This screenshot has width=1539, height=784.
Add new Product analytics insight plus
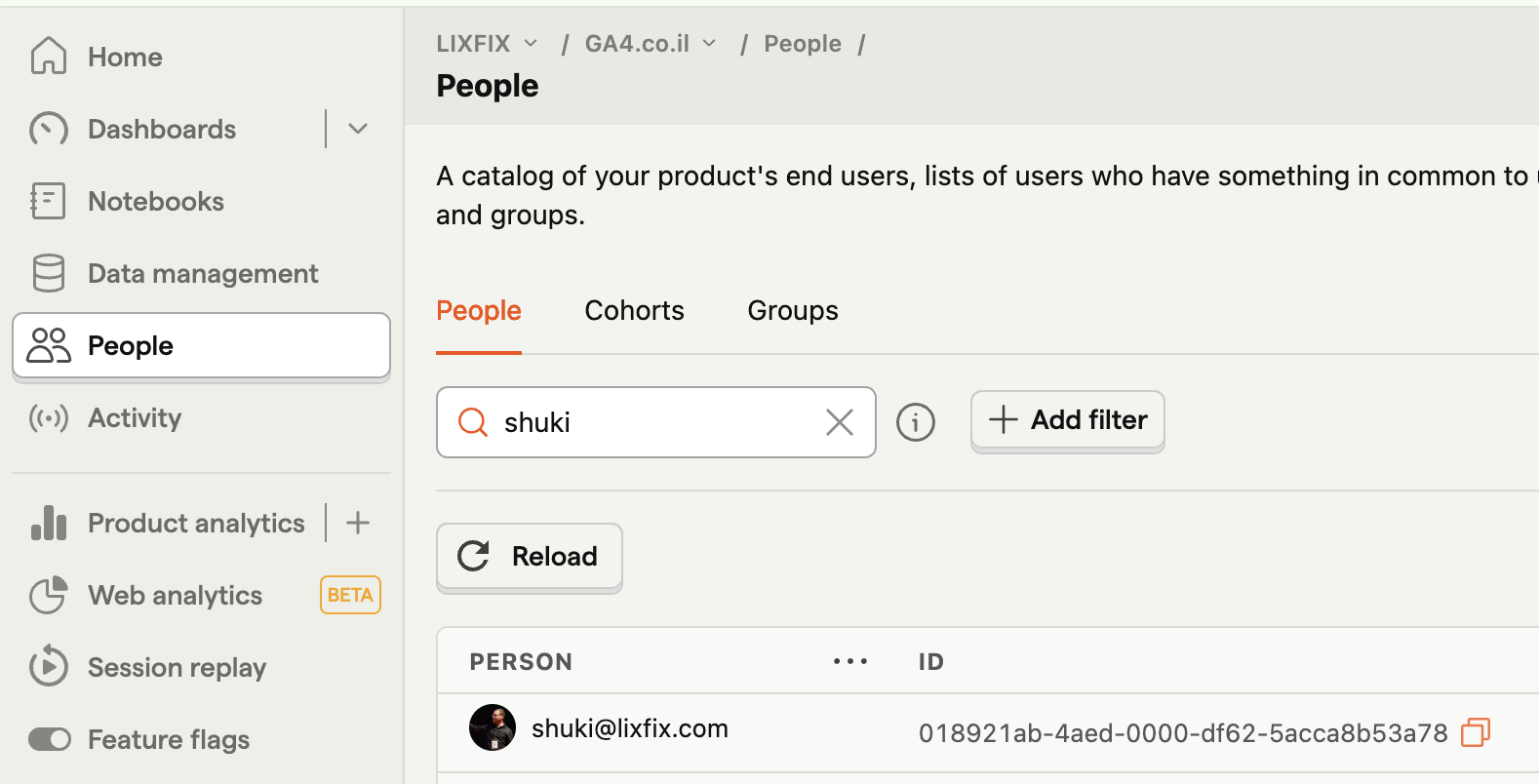[x=358, y=523]
